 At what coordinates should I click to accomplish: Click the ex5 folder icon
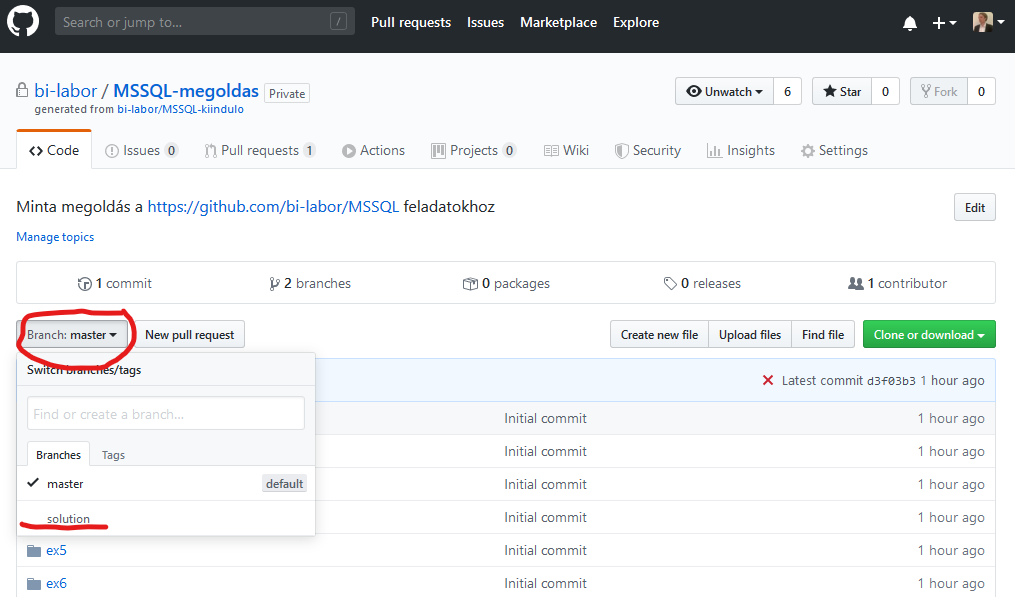click(x=34, y=551)
